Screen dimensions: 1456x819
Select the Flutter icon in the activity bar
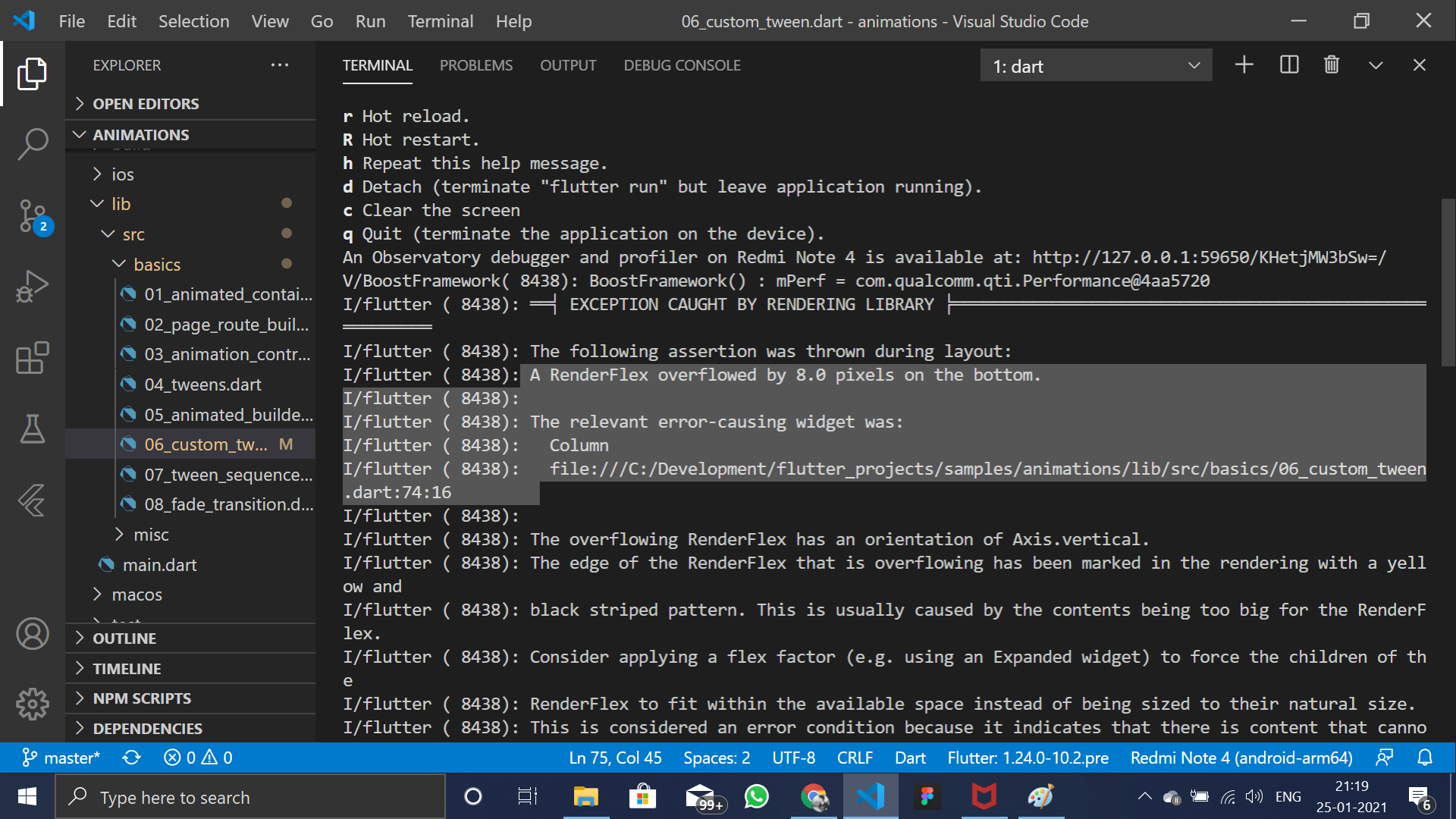click(x=33, y=500)
